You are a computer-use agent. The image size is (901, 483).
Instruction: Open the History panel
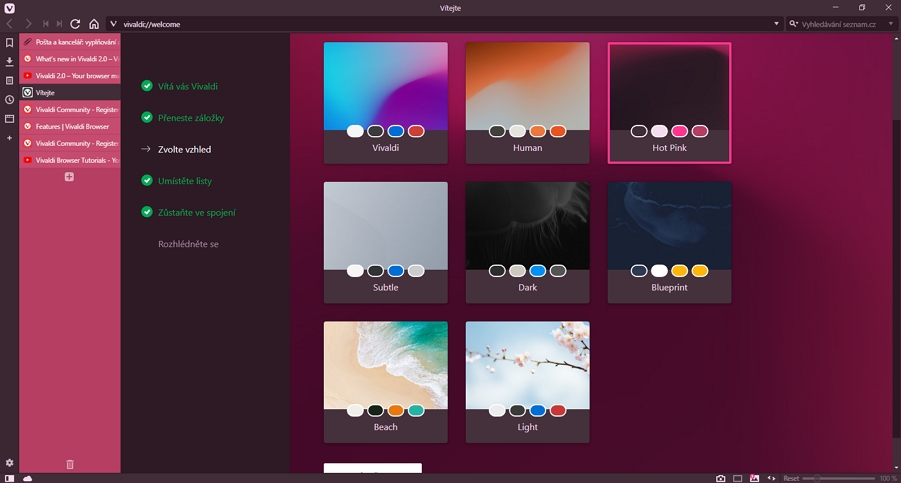[x=9, y=99]
